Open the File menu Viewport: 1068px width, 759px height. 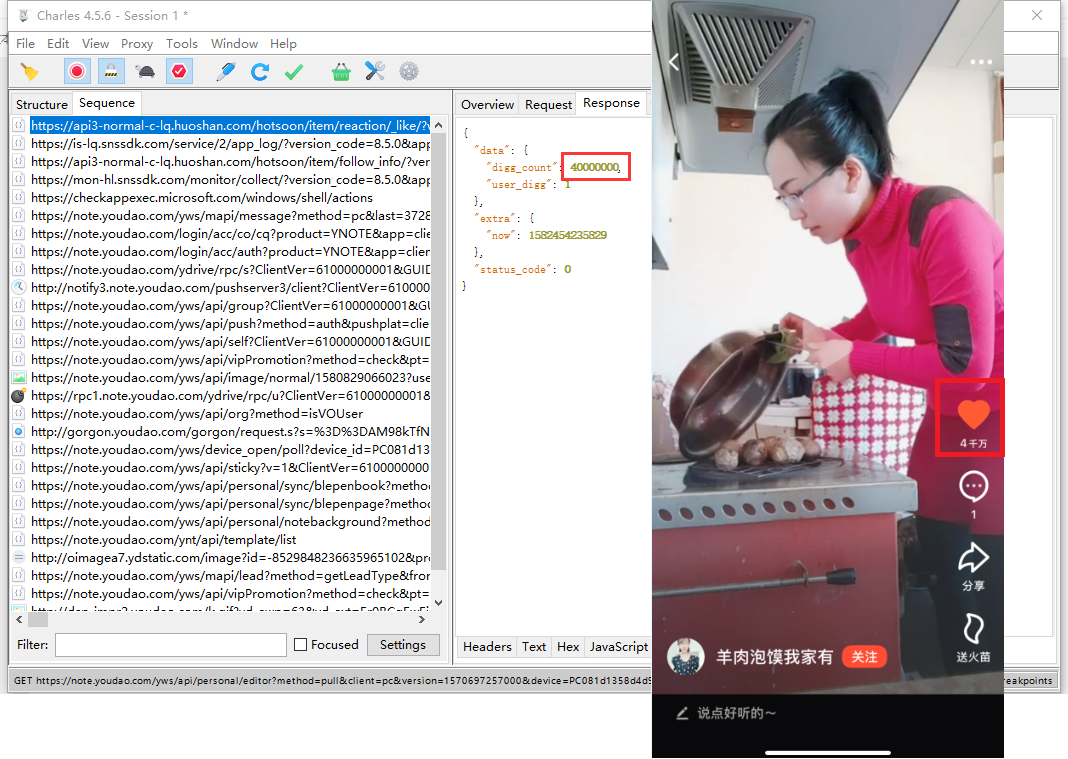25,44
